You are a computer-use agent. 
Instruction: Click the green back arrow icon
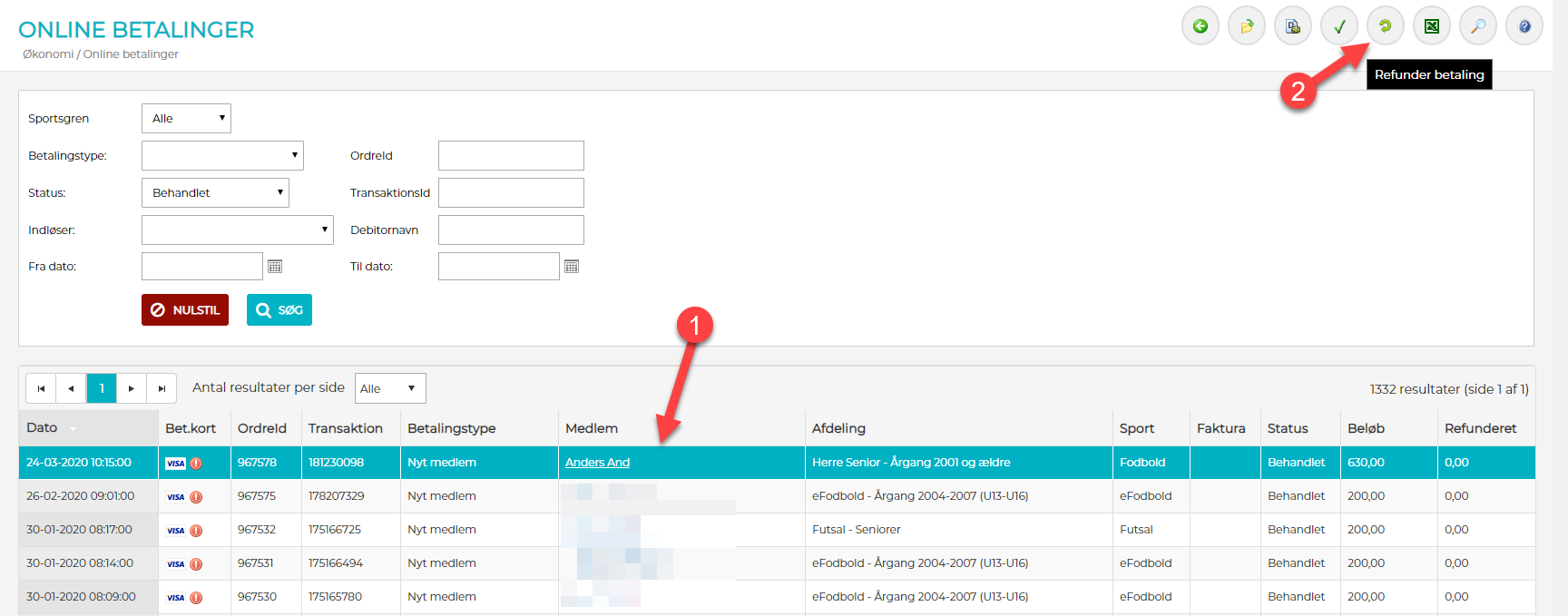point(1200,26)
